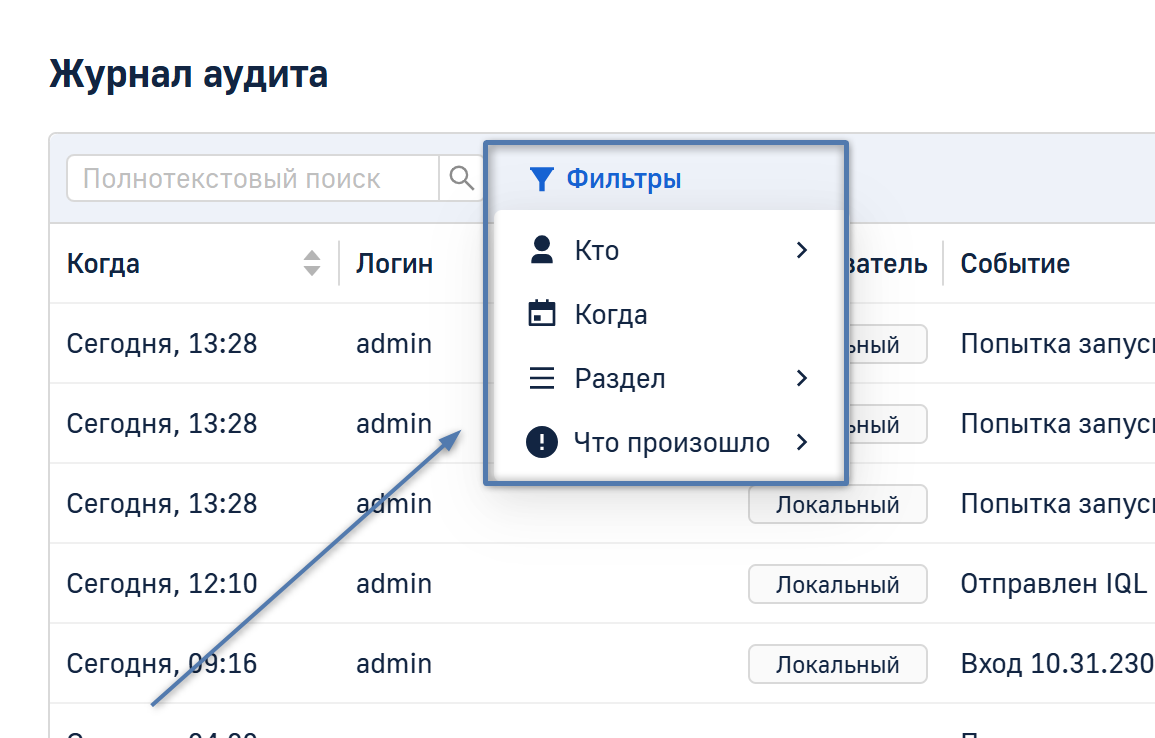Click the Локальный badge in 12:10 row
The height and width of the screenshot is (738, 1155).
tap(837, 584)
